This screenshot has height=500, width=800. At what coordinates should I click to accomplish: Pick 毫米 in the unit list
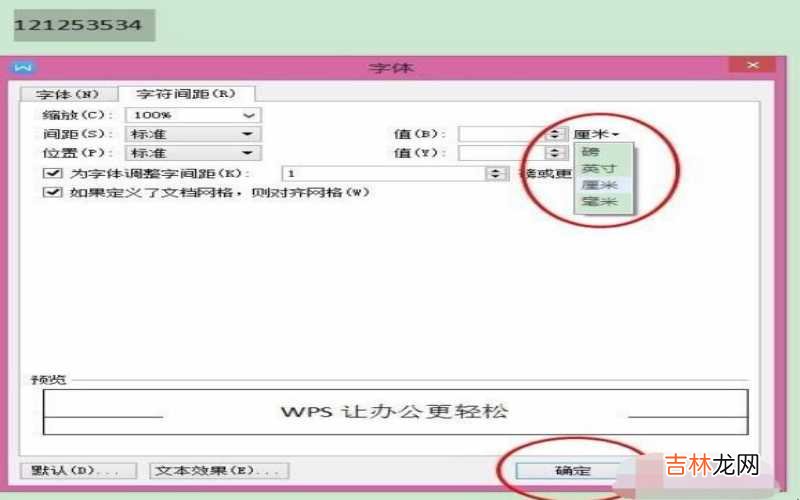point(599,202)
